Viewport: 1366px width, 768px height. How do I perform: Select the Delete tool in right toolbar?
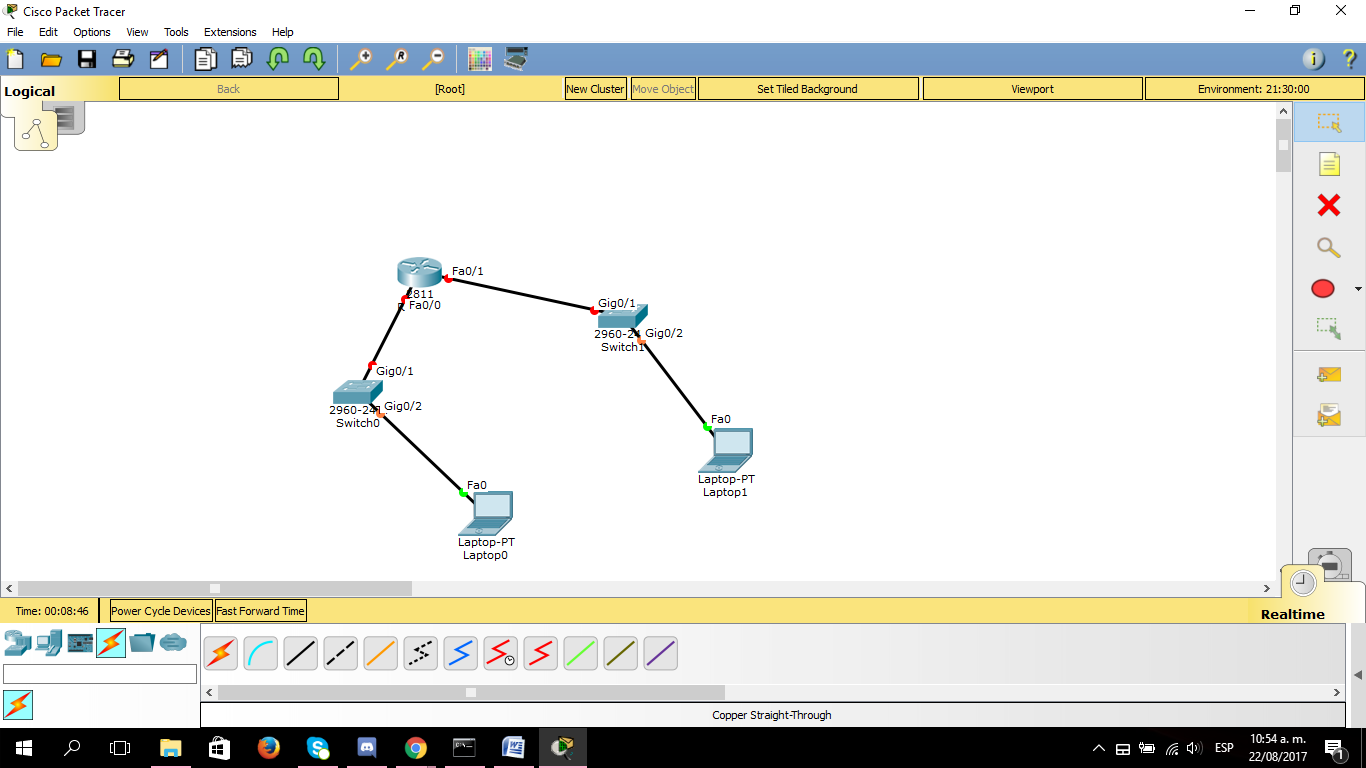coord(1328,205)
